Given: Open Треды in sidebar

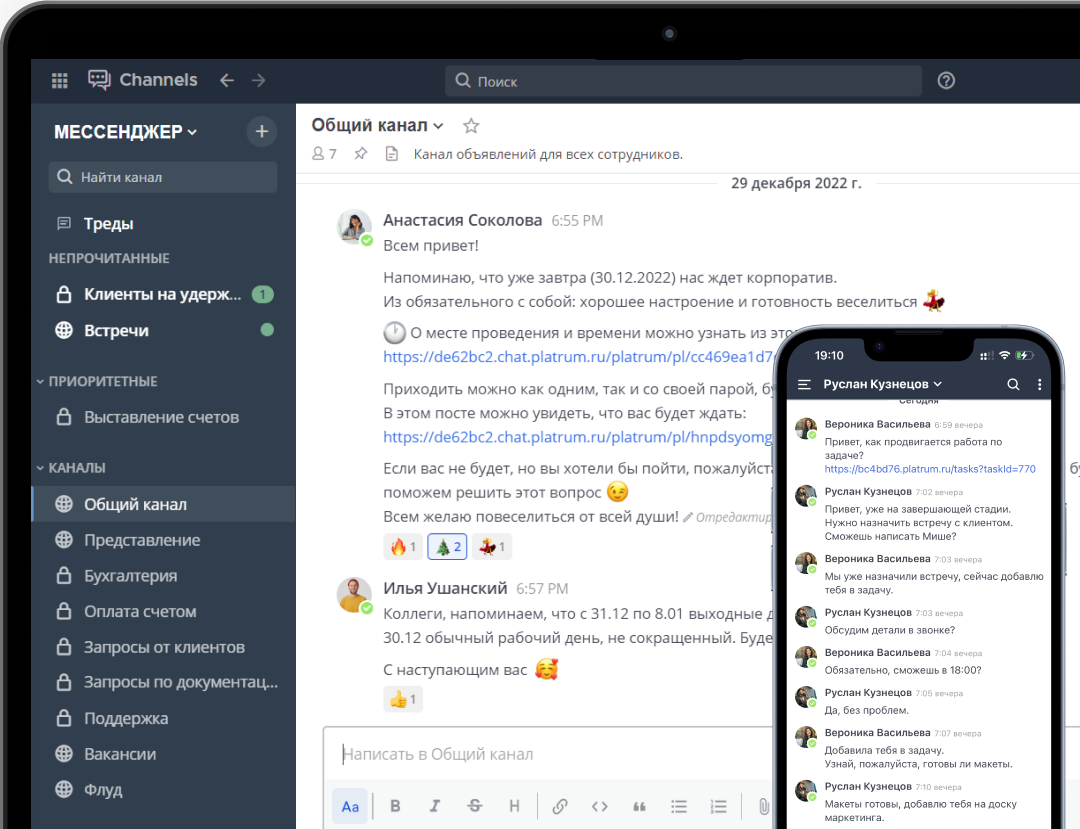Looking at the screenshot, I should [164, 224].
